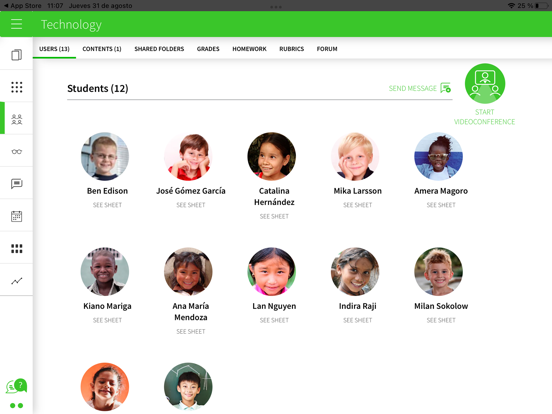
Task: Click the Students (12) heading
Action: pyautogui.click(x=98, y=88)
